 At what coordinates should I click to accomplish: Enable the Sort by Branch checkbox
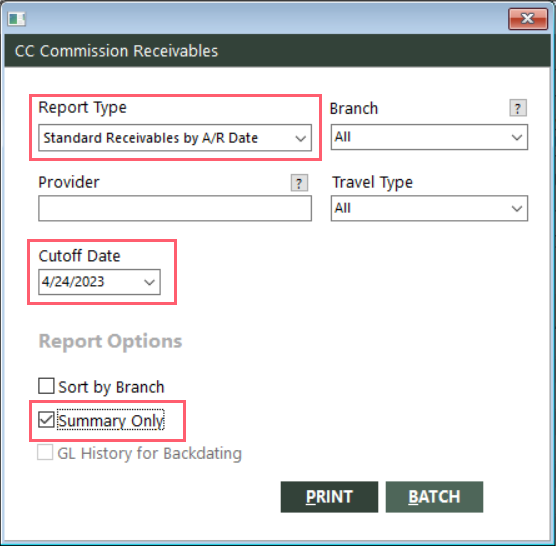coord(46,386)
